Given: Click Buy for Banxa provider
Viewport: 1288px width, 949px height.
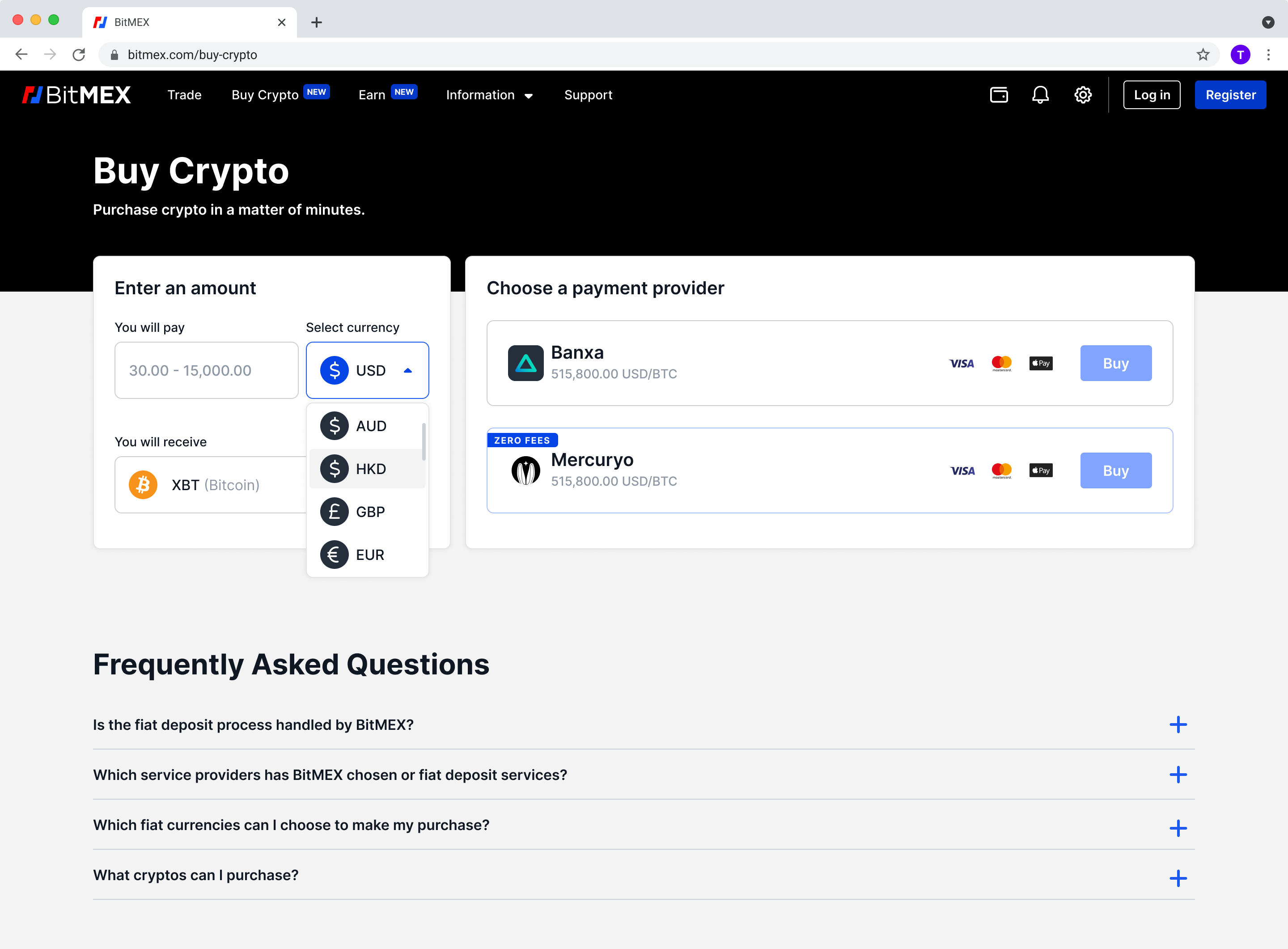Looking at the screenshot, I should [x=1116, y=363].
